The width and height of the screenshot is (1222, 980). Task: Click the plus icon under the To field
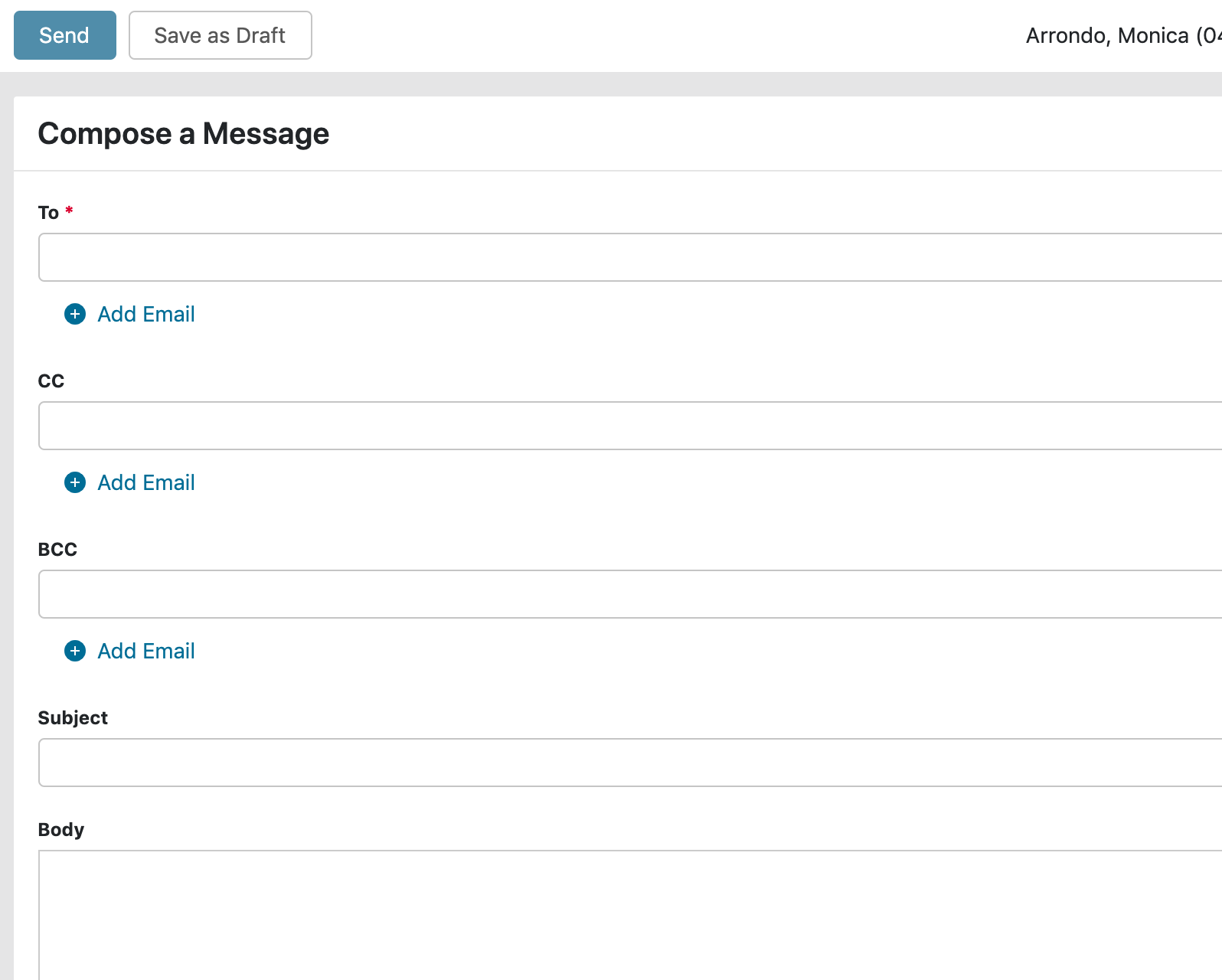(75, 314)
